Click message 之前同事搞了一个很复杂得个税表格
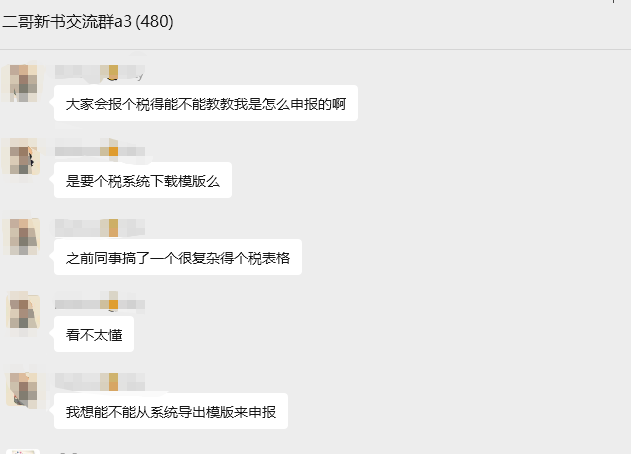 pos(177,258)
